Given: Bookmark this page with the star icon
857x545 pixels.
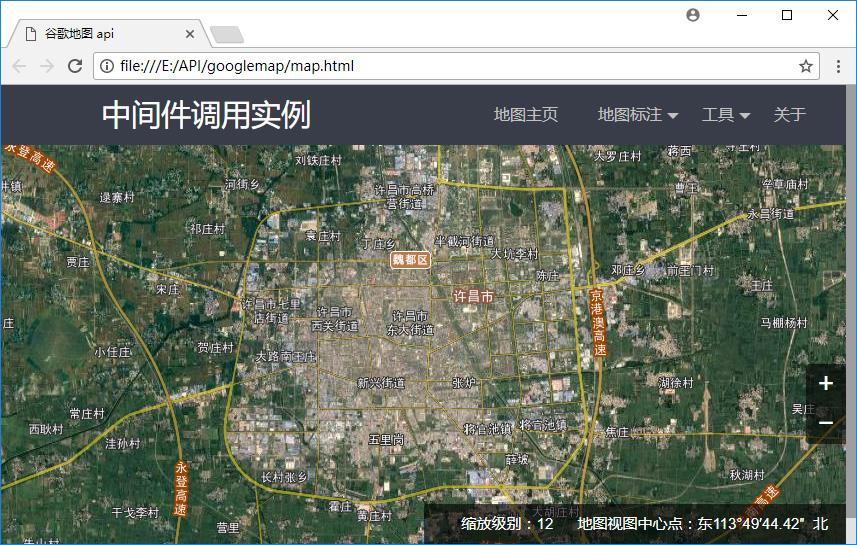Looking at the screenshot, I should click(x=806, y=66).
